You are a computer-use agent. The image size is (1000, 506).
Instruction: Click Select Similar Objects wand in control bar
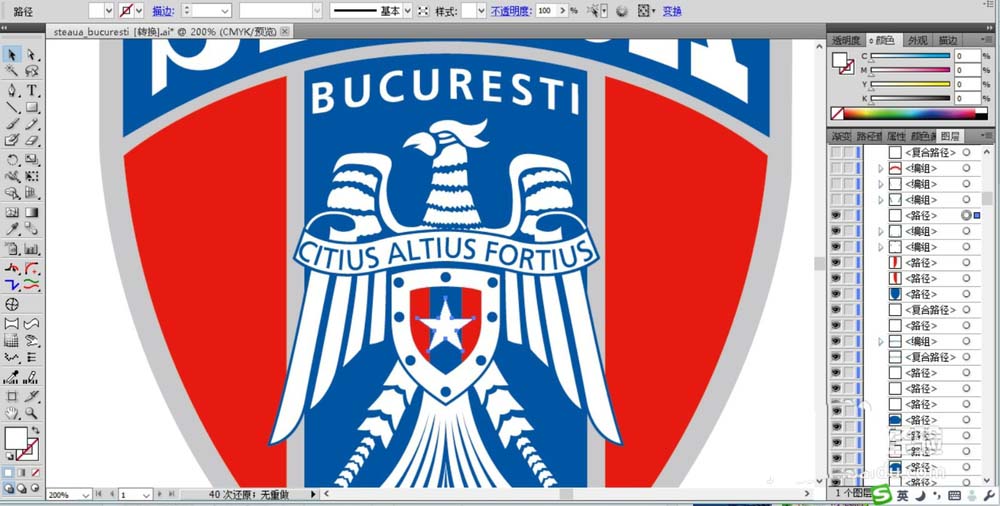tap(593, 11)
